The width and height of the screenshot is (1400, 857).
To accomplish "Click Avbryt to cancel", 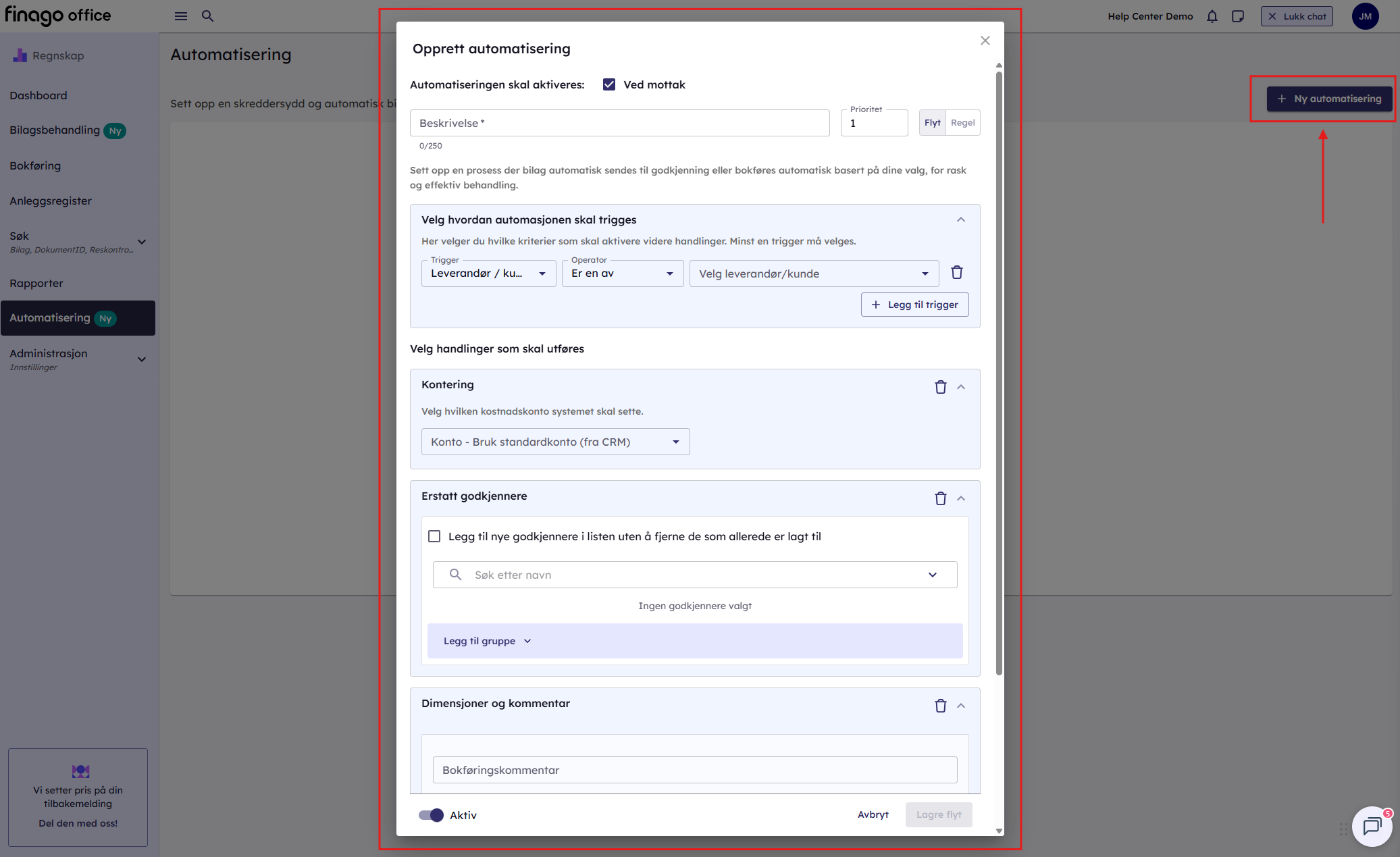I will (873, 814).
